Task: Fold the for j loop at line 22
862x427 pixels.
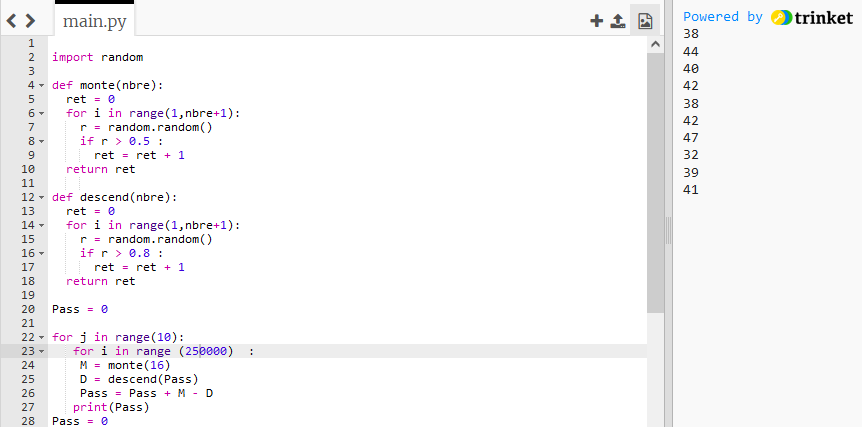Action: coord(42,338)
